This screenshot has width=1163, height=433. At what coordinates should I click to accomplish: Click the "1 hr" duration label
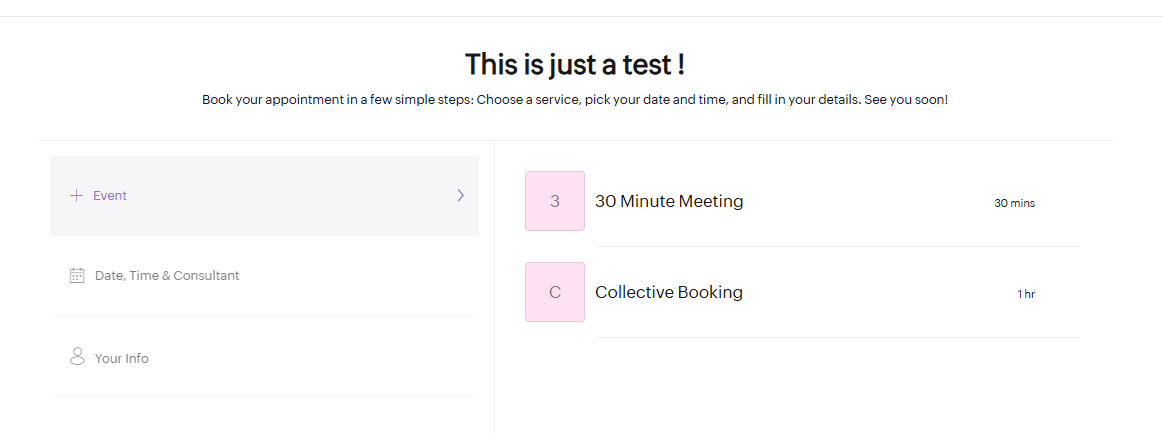coord(1026,294)
